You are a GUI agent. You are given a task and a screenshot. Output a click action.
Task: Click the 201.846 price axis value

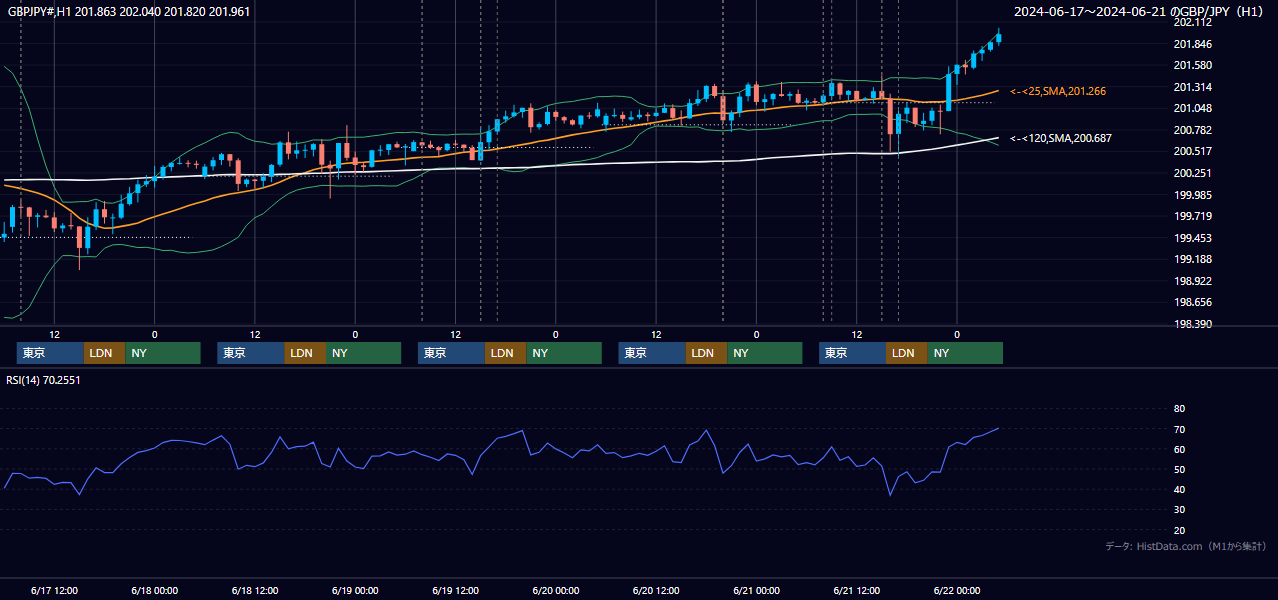pos(1193,44)
